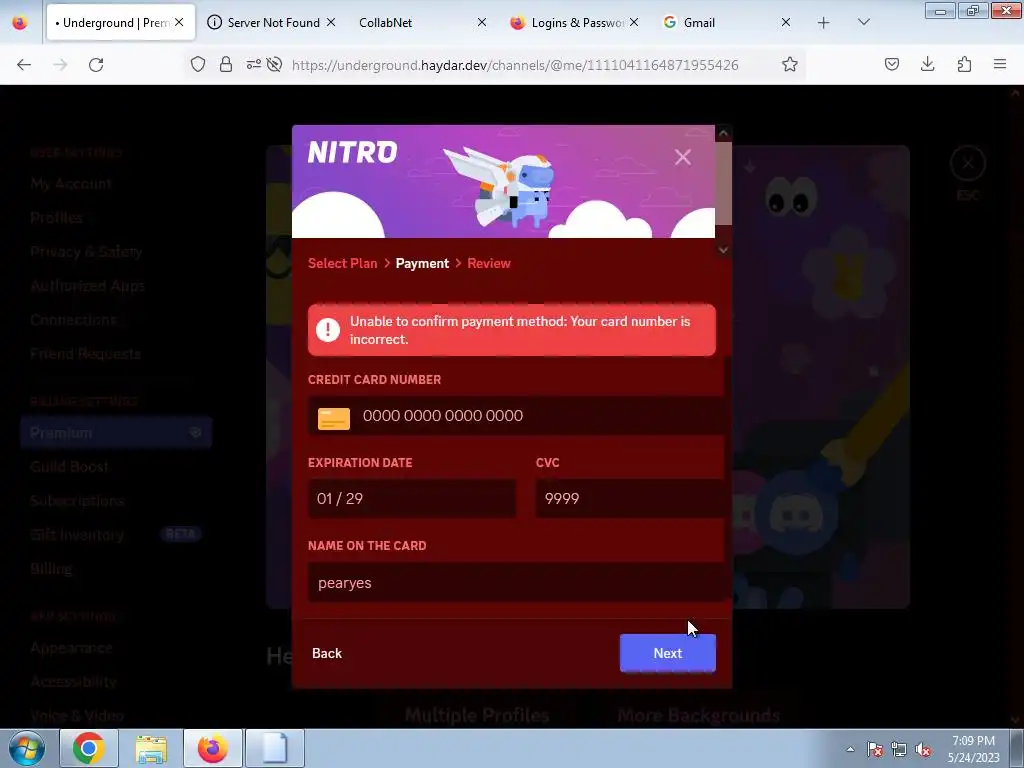Open Guild Boost settings
This screenshot has width=1024, height=768.
pyautogui.click(x=69, y=466)
